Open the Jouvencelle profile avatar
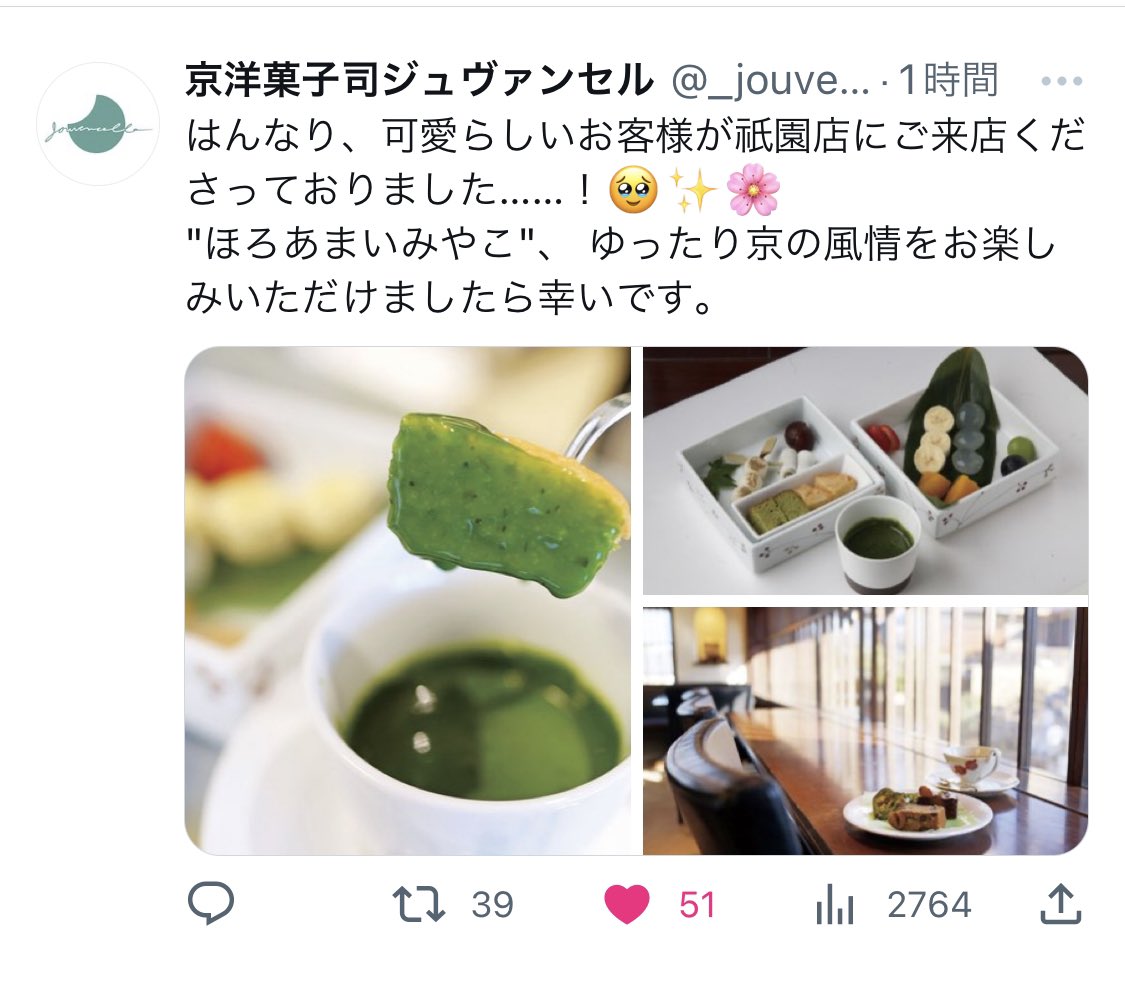Viewport: 1125px width, 984px height. point(98,124)
